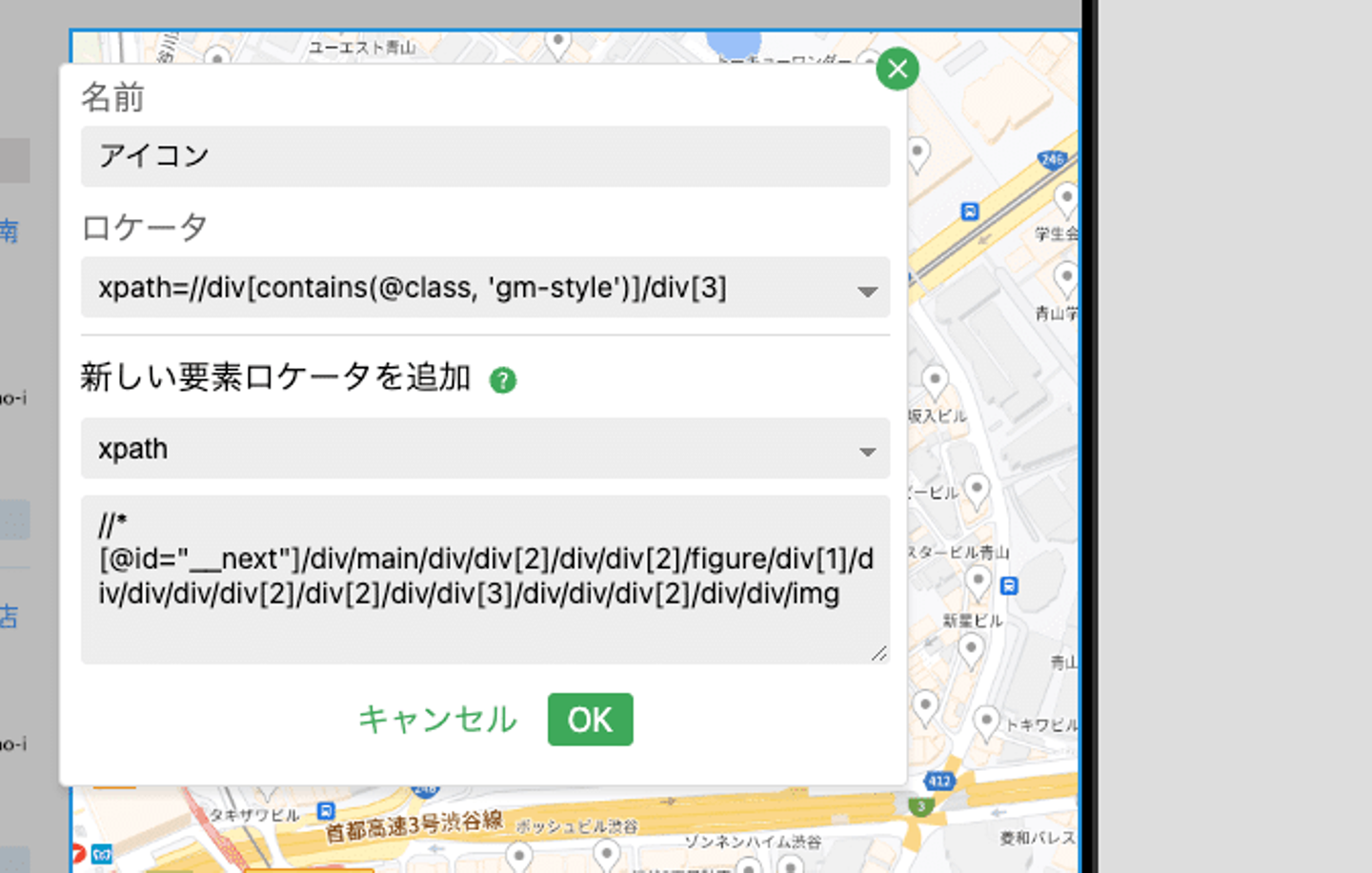Open the ロケータ dropdown arrow
This screenshot has height=873, width=1372.
click(866, 291)
